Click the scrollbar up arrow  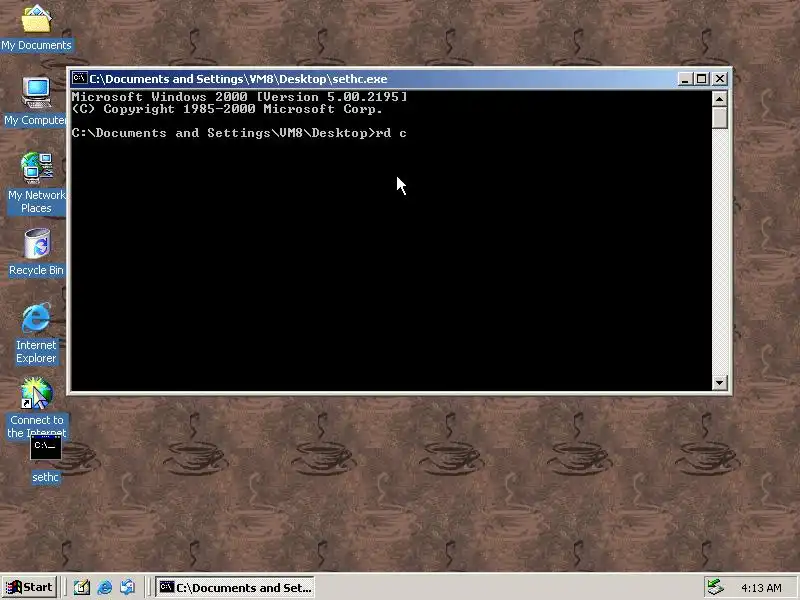pos(719,98)
